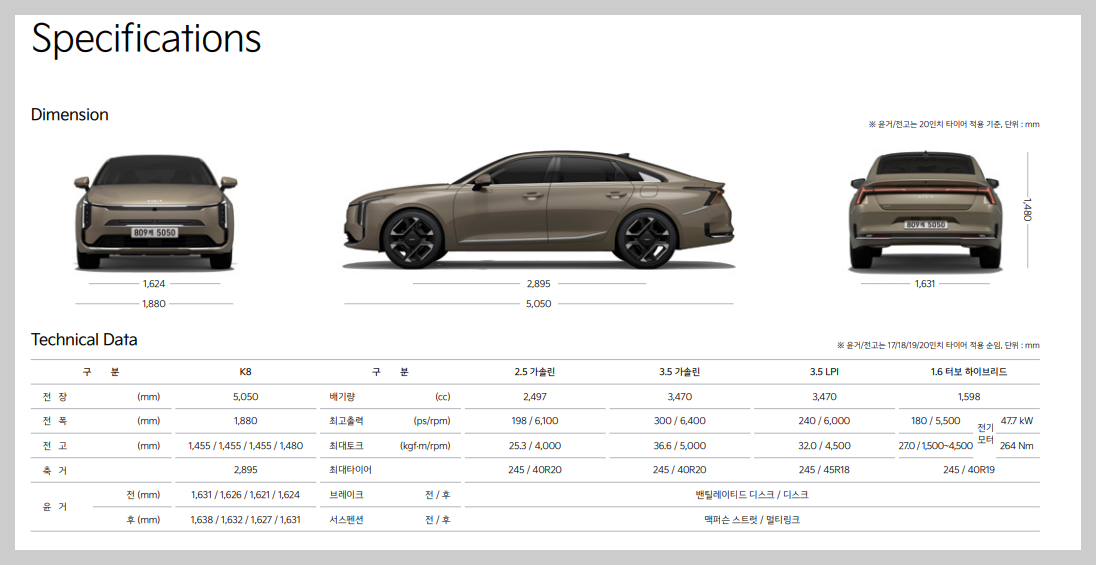
Task: Click the 2,497 displacement value
Action: [535, 396]
